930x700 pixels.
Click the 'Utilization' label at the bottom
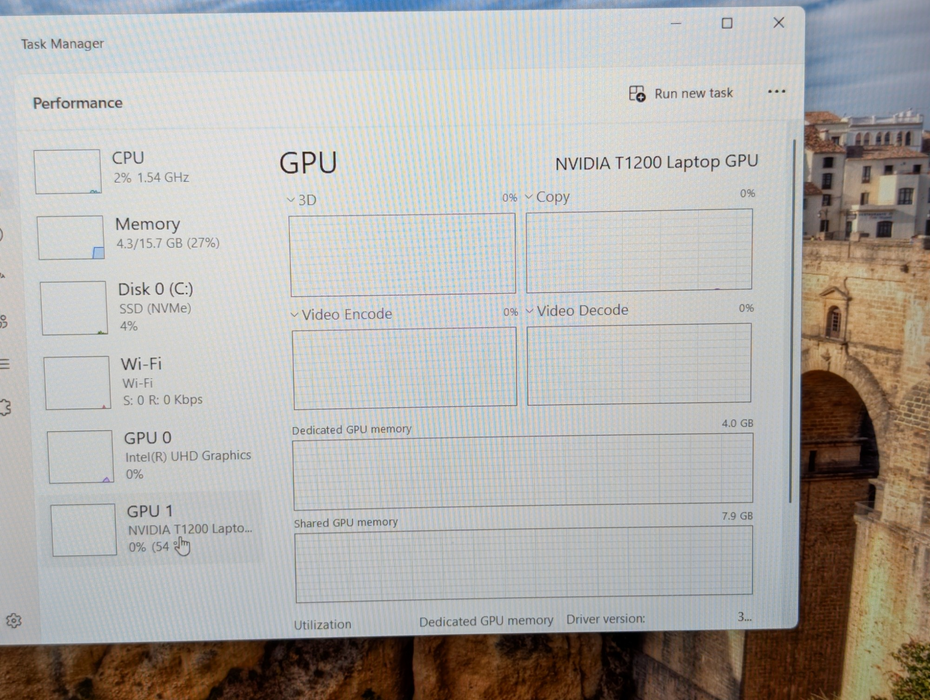(x=323, y=624)
